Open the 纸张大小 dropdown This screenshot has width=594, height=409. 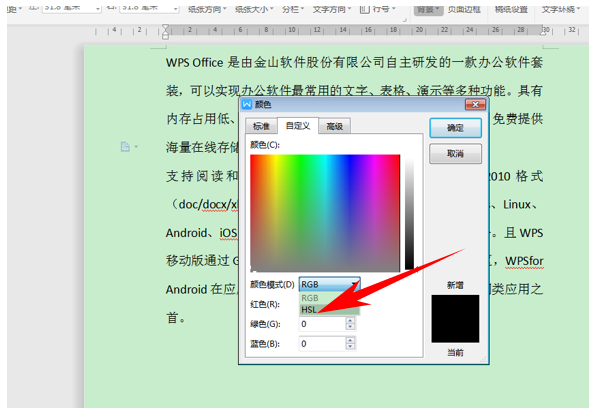(254, 9)
